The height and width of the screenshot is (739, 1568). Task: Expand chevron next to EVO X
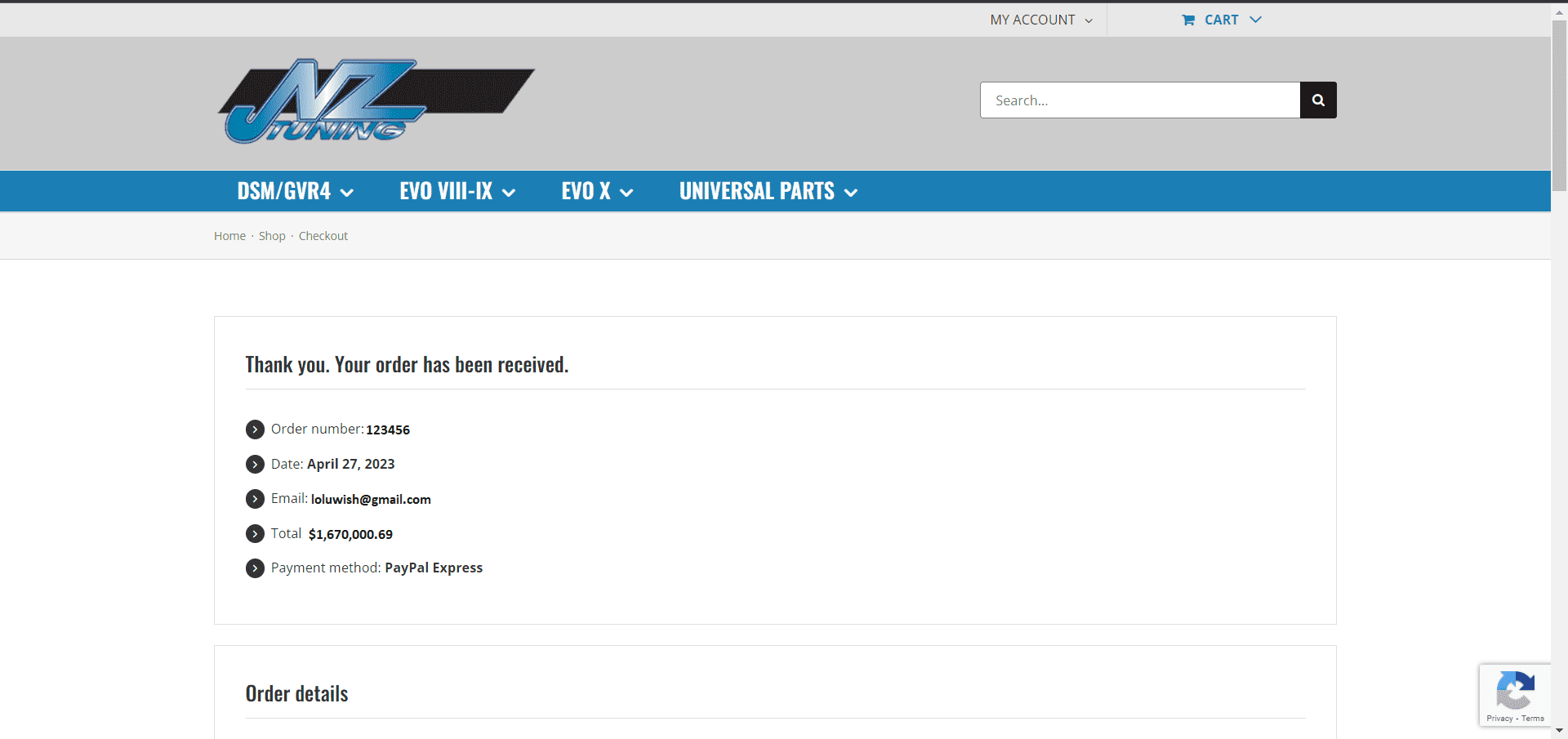pos(626,193)
